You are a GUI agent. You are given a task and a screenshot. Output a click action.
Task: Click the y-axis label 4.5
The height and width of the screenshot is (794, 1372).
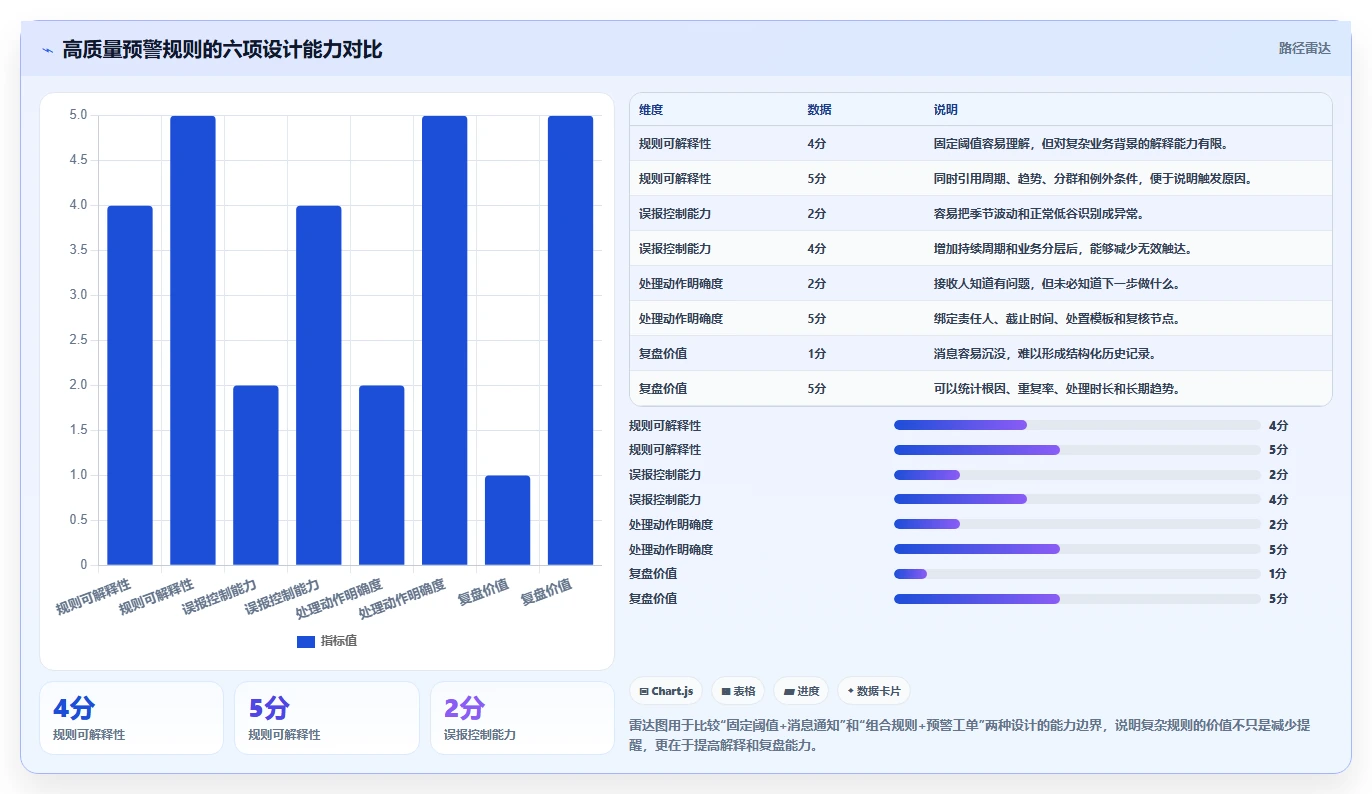point(78,160)
